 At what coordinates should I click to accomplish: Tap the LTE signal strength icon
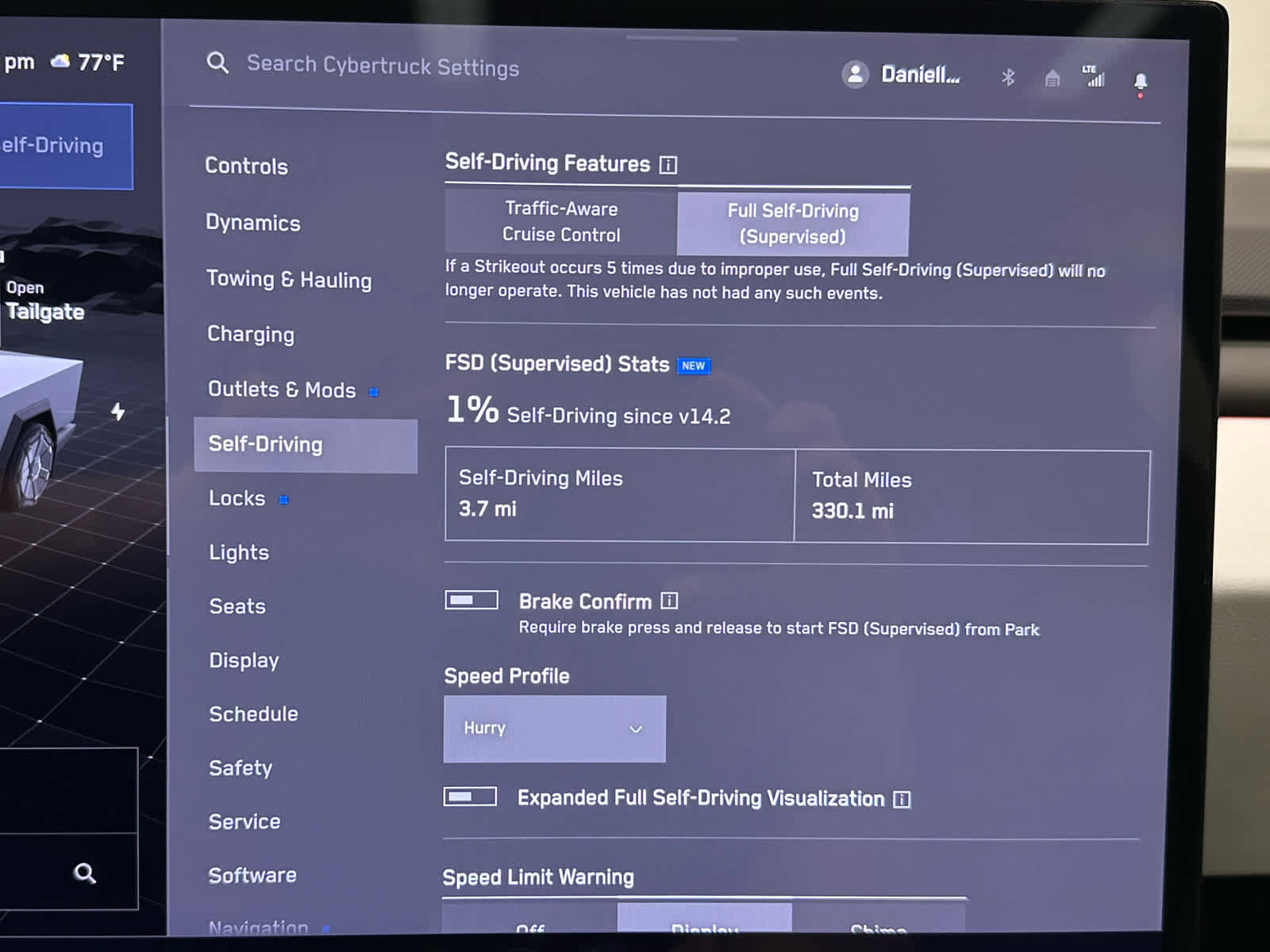point(1094,76)
